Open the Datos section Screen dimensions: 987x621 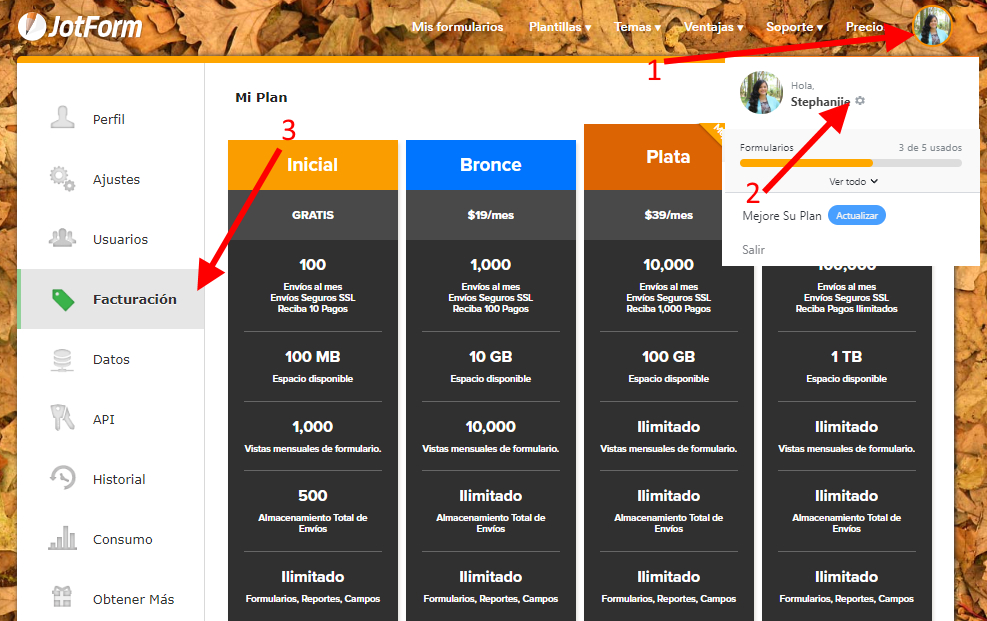(x=111, y=359)
